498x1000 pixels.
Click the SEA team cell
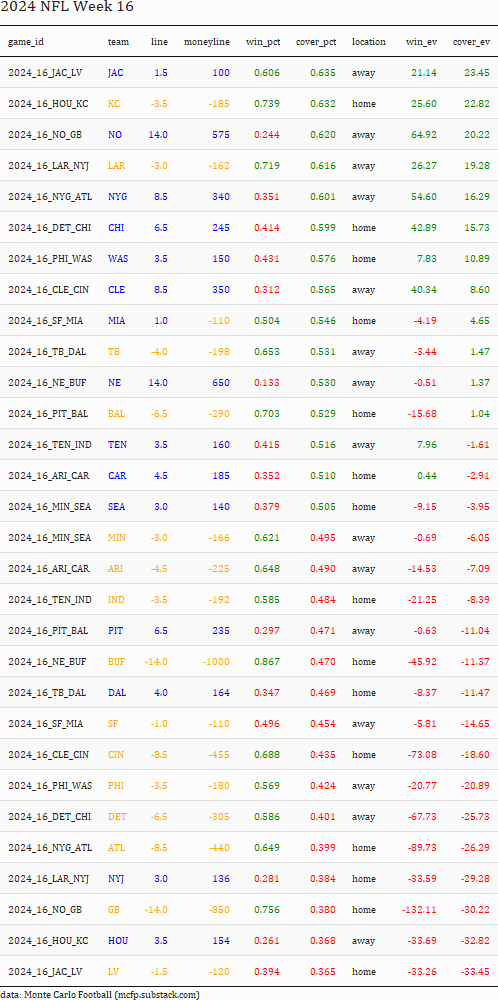pyautogui.click(x=116, y=506)
